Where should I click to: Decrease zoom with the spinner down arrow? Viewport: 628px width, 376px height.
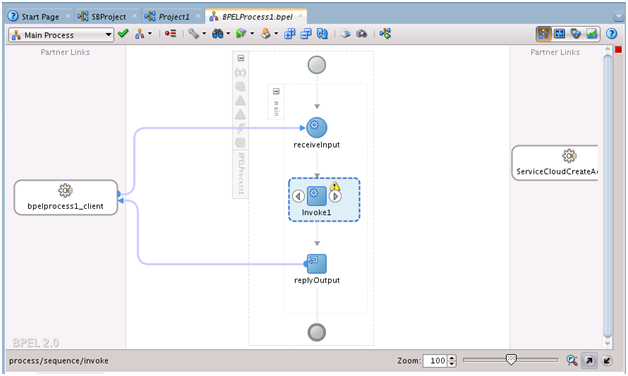tap(452, 364)
